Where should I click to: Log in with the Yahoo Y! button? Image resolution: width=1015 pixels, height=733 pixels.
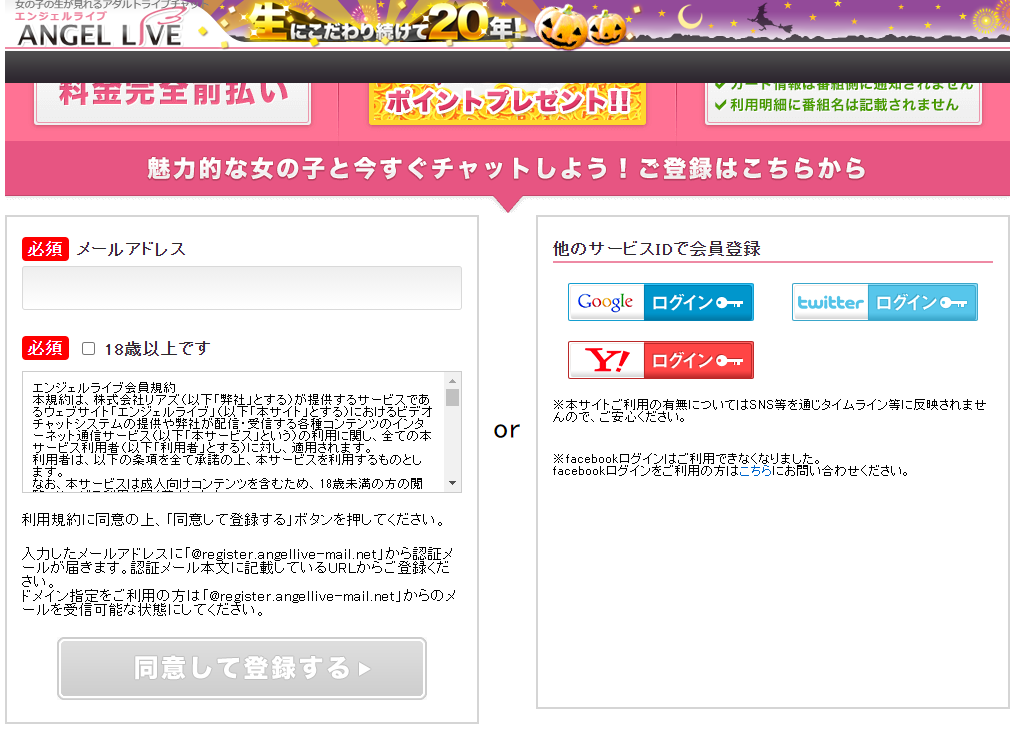tap(660, 360)
